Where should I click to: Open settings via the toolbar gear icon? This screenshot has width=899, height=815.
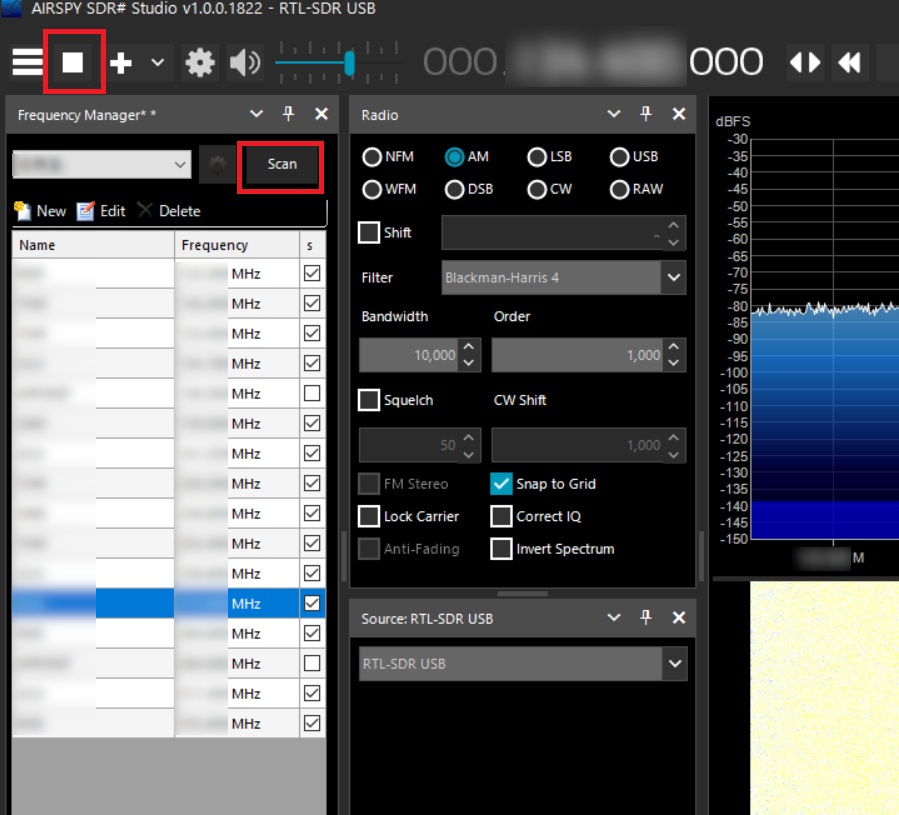pyautogui.click(x=200, y=62)
